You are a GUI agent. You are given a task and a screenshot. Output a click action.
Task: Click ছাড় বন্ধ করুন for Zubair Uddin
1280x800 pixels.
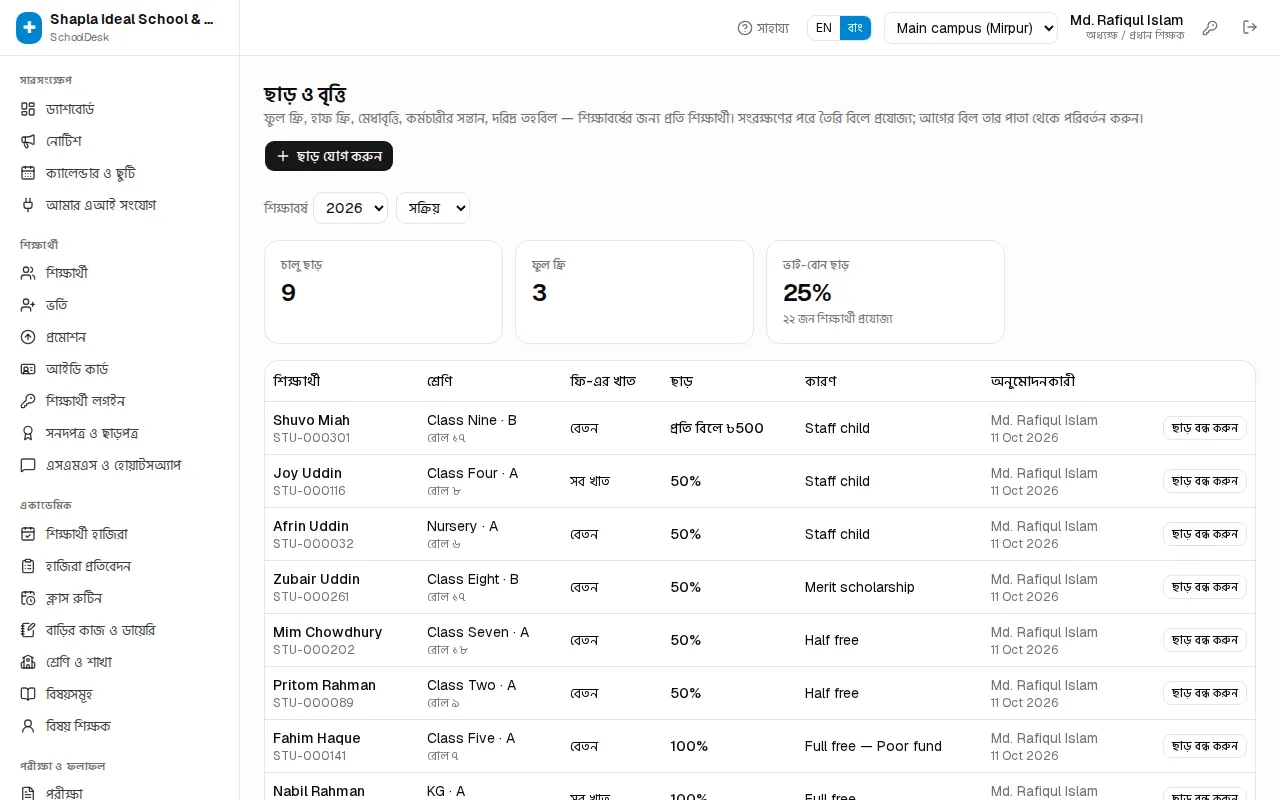pos(1205,587)
